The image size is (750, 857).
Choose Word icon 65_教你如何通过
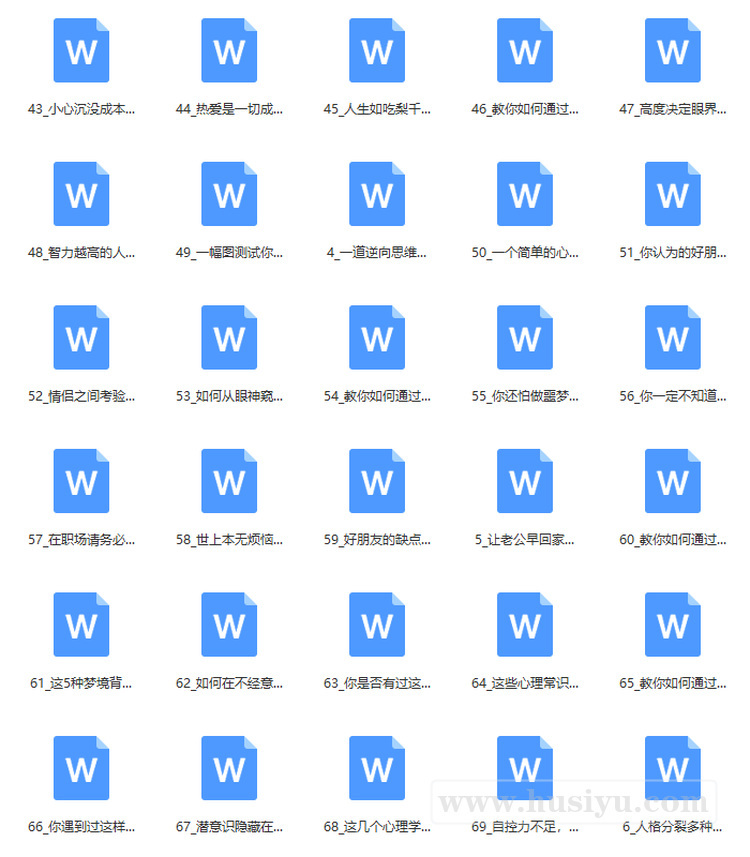click(x=673, y=625)
